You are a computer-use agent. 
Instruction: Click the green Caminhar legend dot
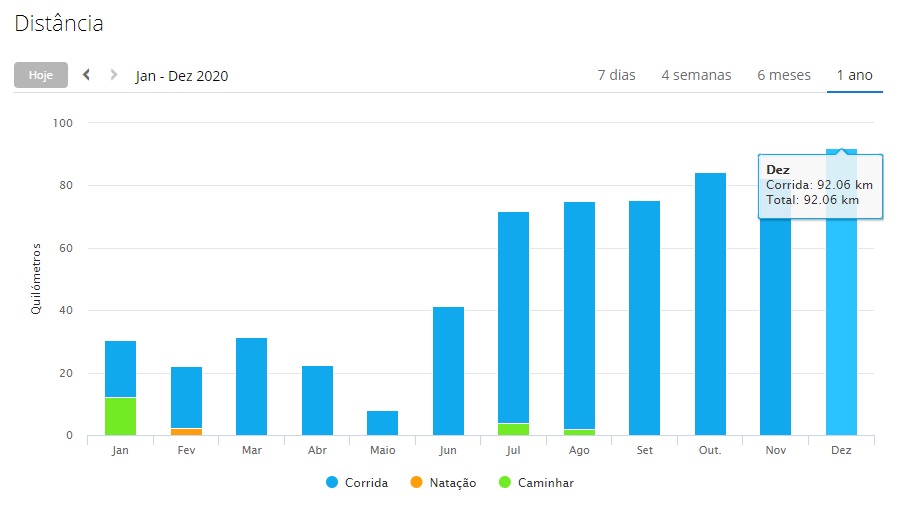tap(503, 483)
